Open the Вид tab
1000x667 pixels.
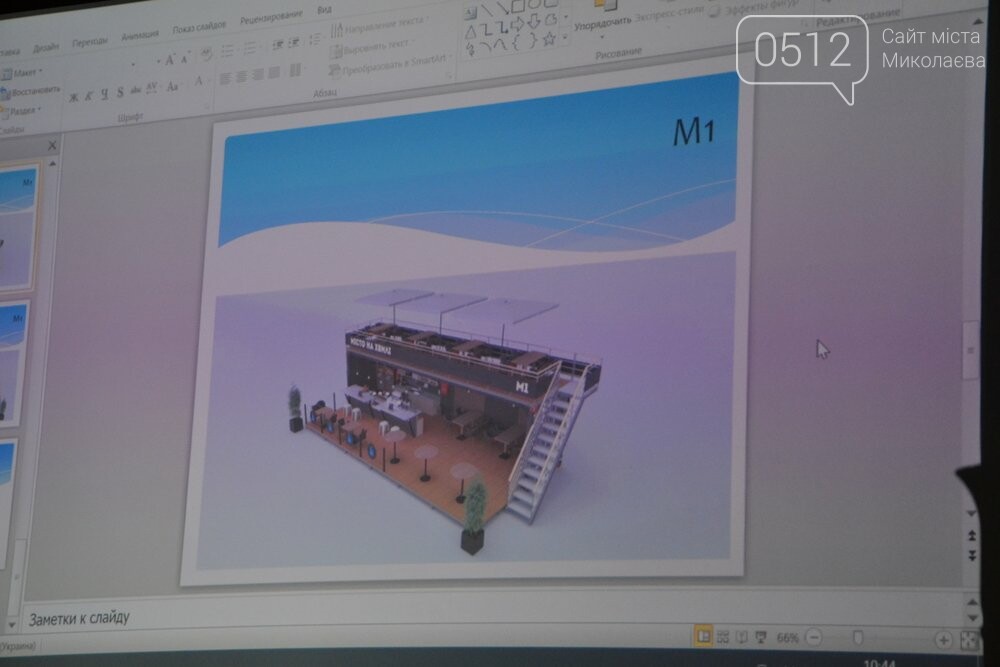pyautogui.click(x=324, y=10)
